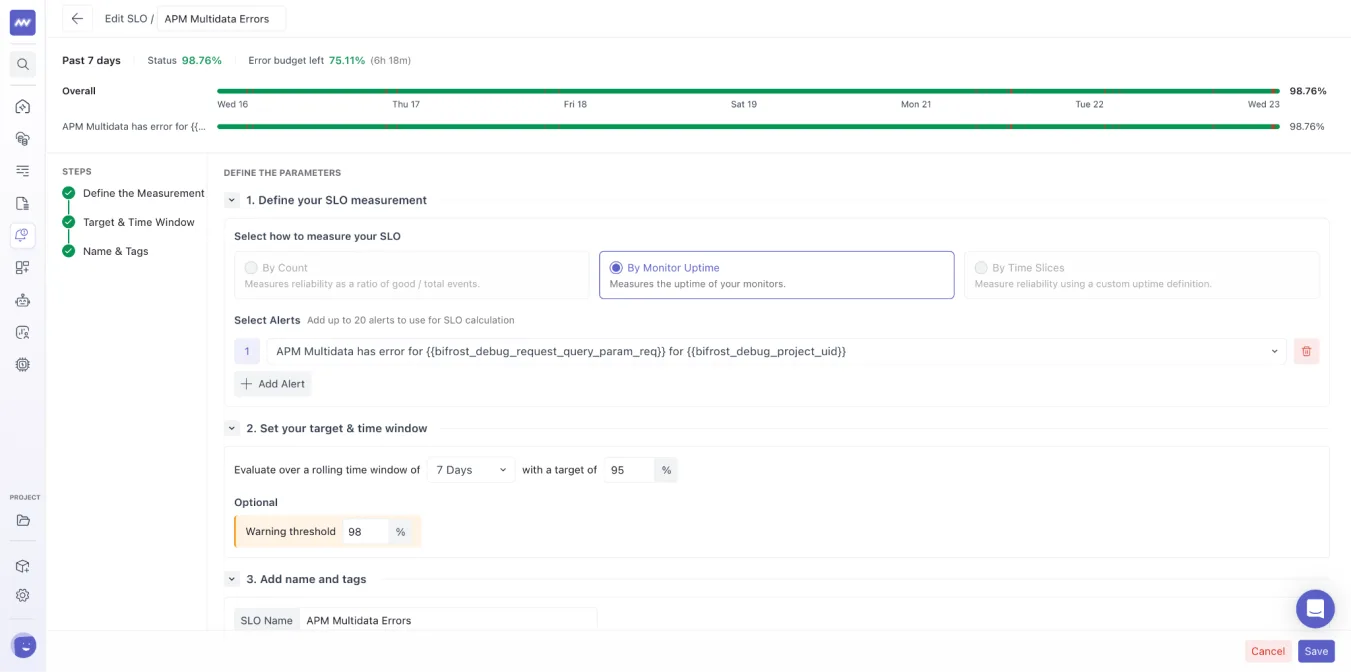Open the search icon in sidebar
Screen dimensions: 1351x672
click(x=22, y=64)
